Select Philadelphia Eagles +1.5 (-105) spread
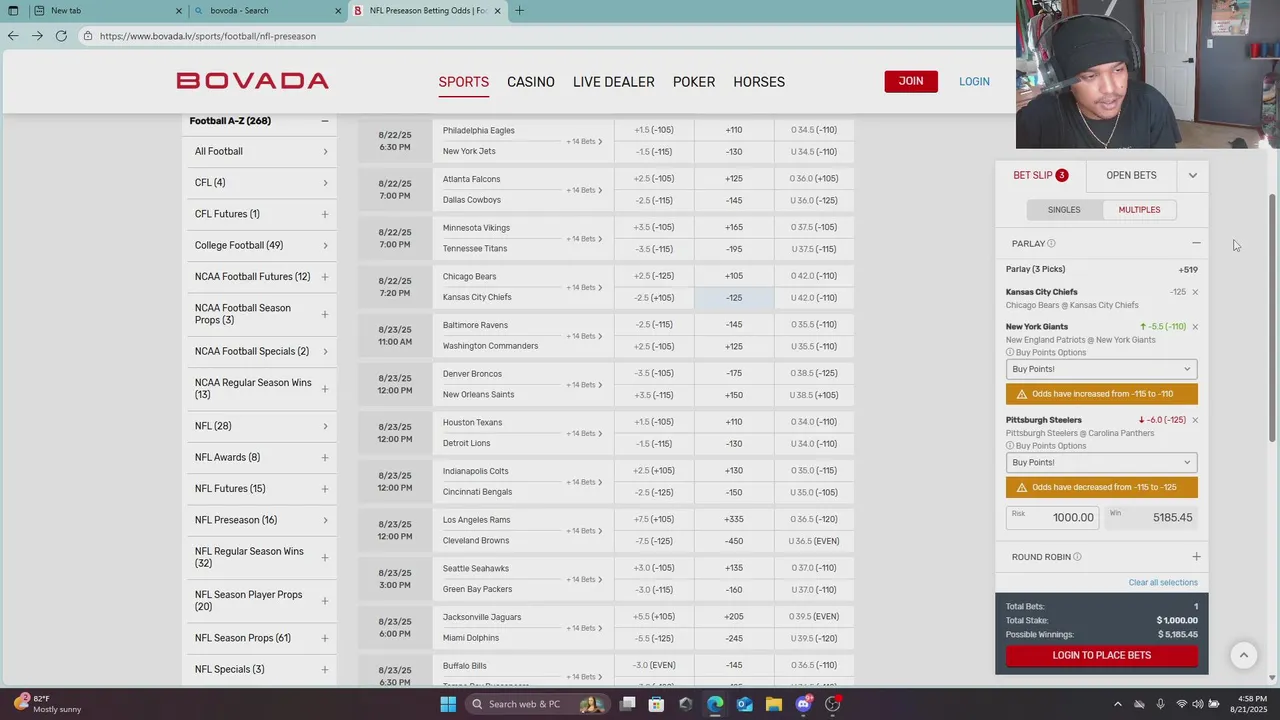 [654, 130]
